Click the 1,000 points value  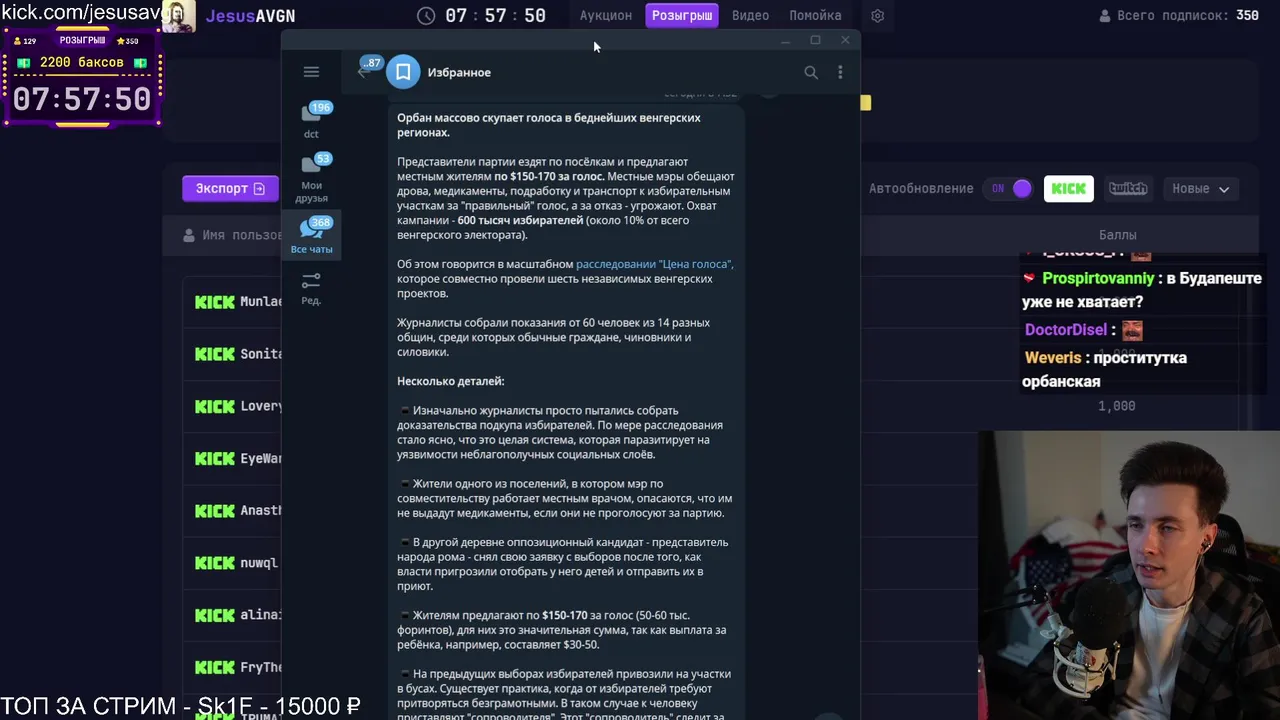1117,406
